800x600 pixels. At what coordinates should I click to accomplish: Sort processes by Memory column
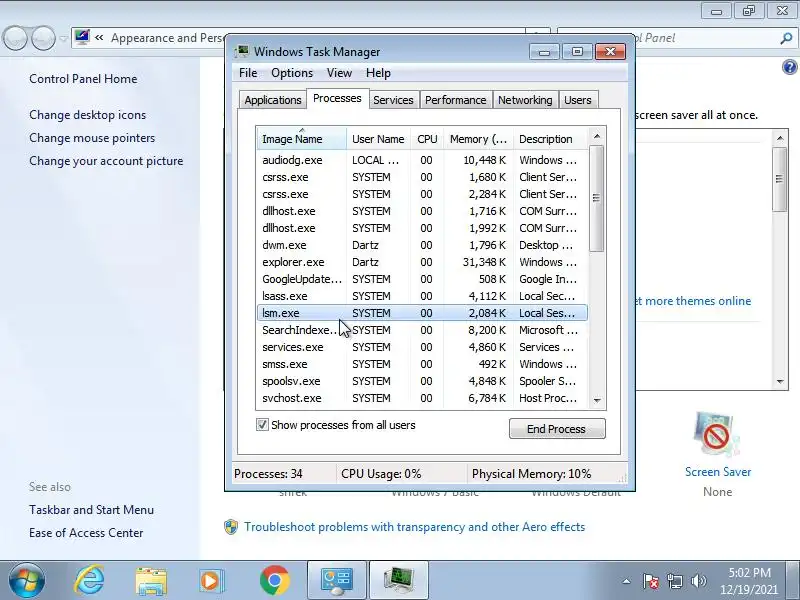[x=479, y=139]
